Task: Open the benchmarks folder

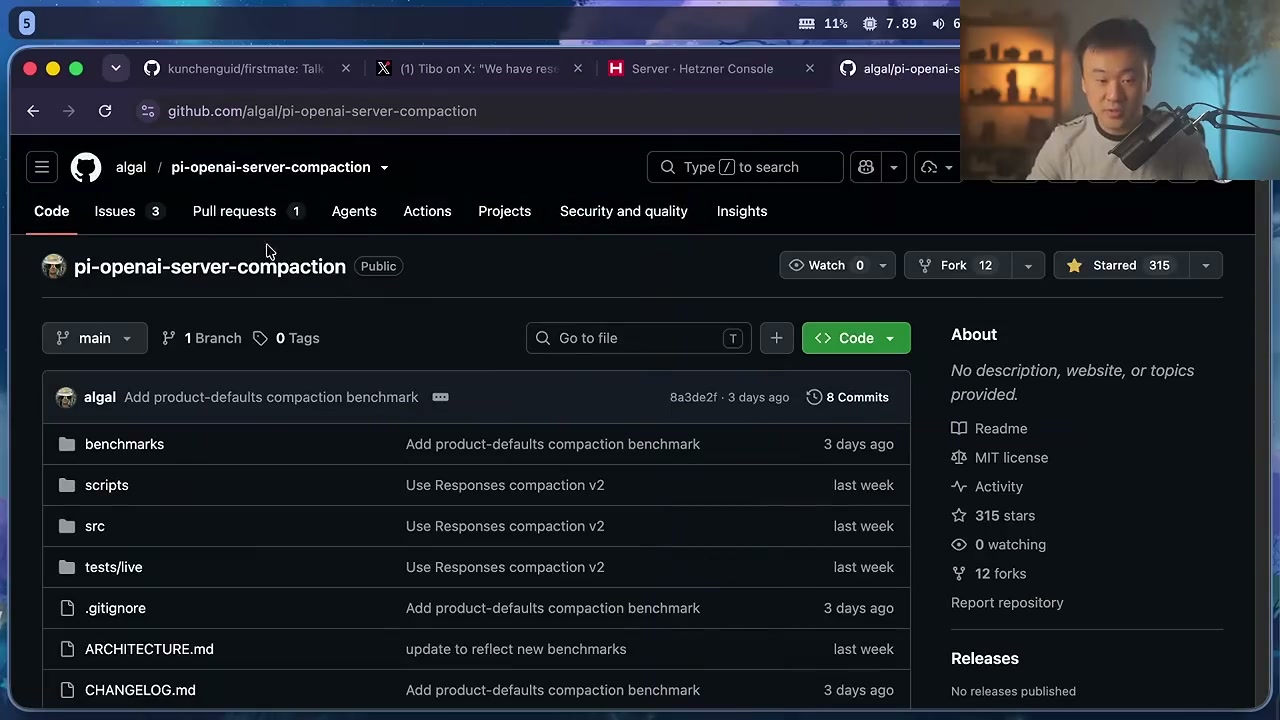Action: click(x=124, y=444)
